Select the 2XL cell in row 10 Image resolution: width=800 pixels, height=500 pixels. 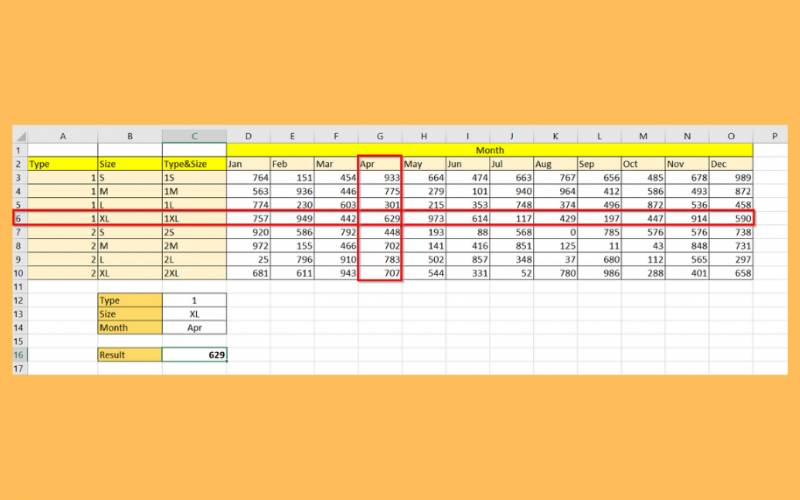[x=193, y=272]
